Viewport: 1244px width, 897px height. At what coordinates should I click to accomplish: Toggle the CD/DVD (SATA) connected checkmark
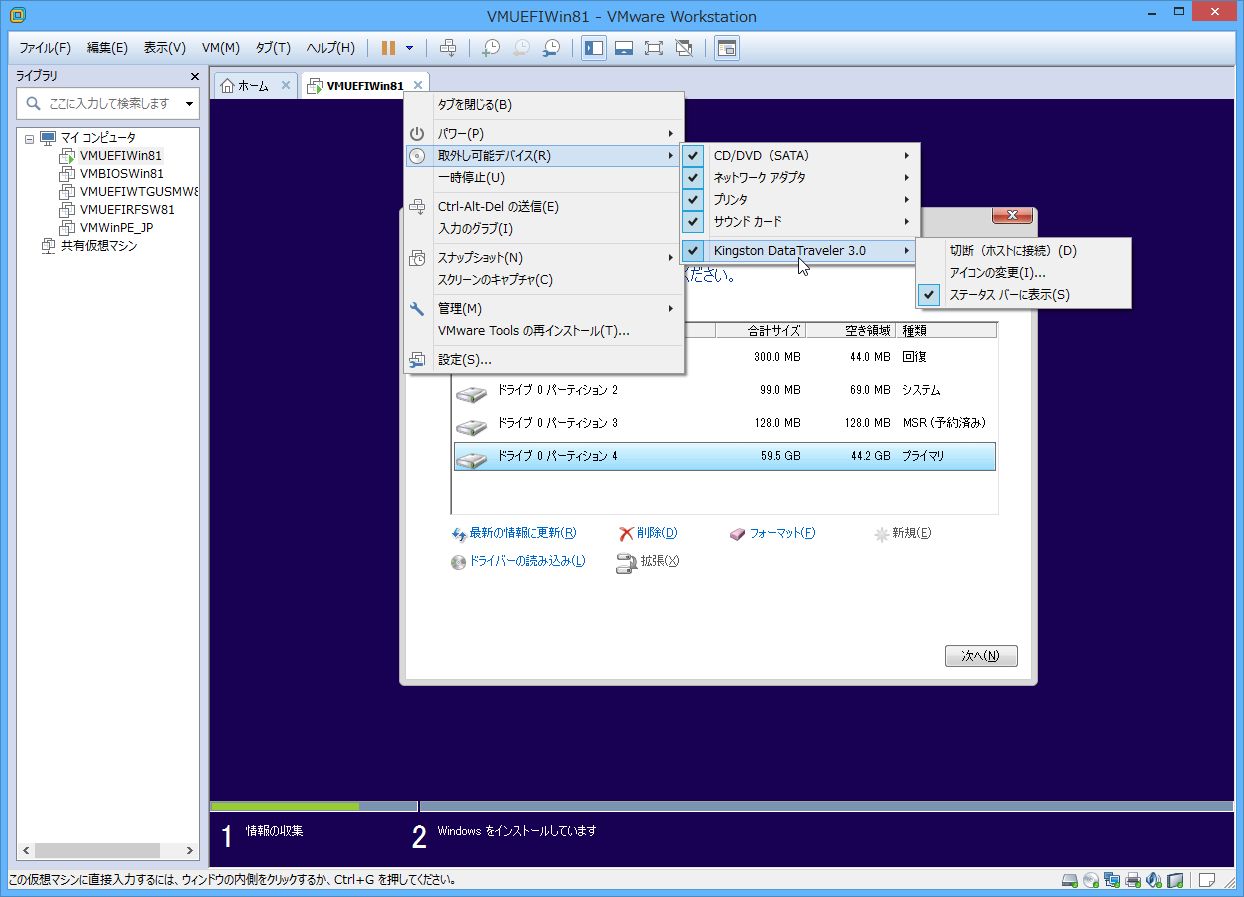(693, 155)
